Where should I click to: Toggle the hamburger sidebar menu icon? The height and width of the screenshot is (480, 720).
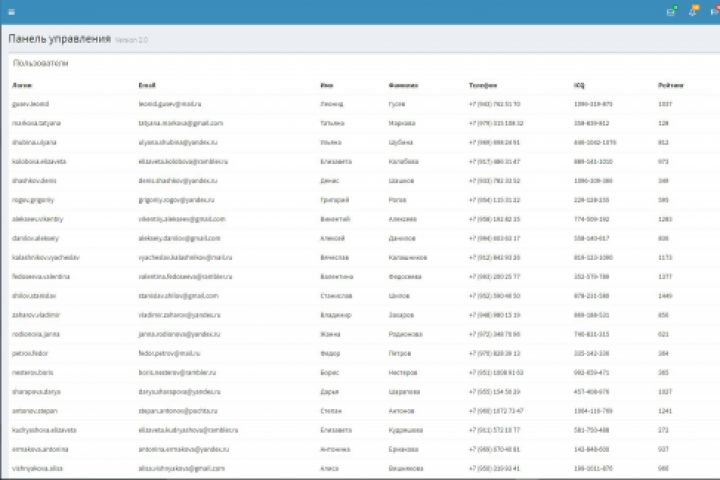click(12, 12)
